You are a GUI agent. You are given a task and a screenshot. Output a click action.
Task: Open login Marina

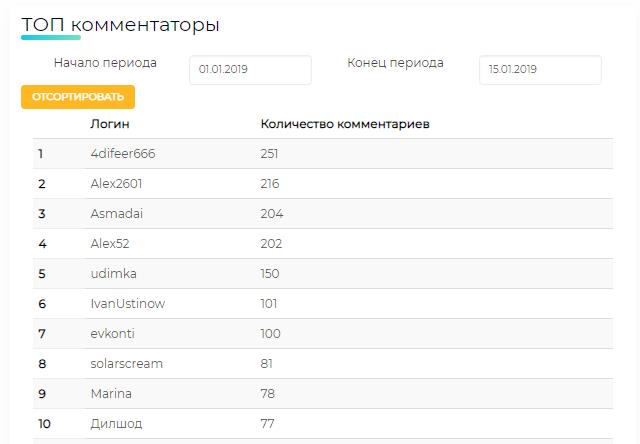[x=111, y=393]
